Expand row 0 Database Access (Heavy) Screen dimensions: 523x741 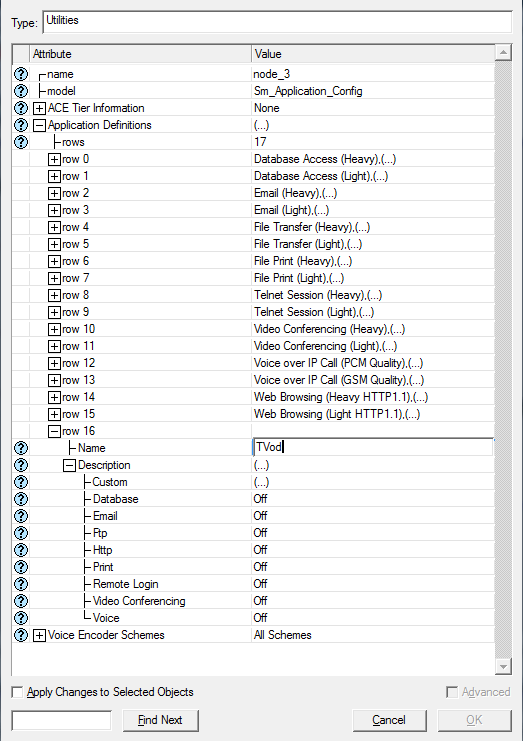(x=54, y=160)
